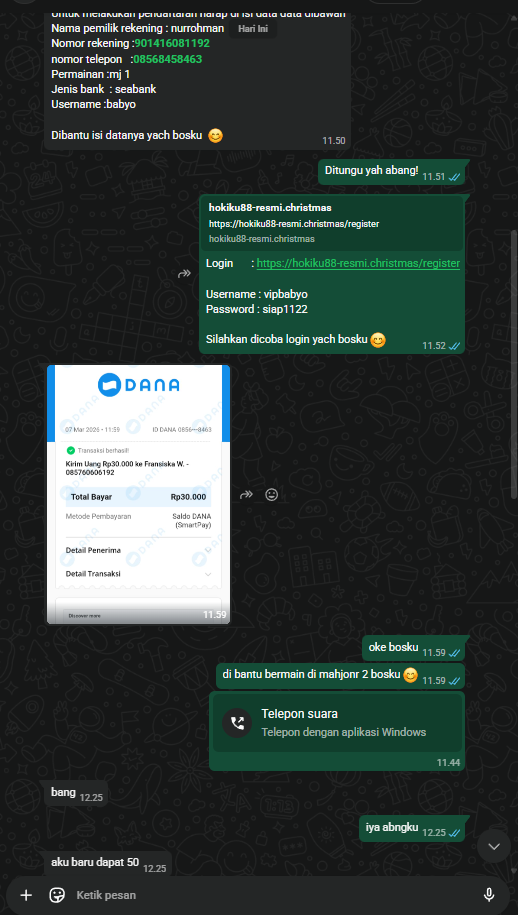Click the chat scrollbar thumb
Viewport: 518px width, 915px height.
click(x=514, y=363)
